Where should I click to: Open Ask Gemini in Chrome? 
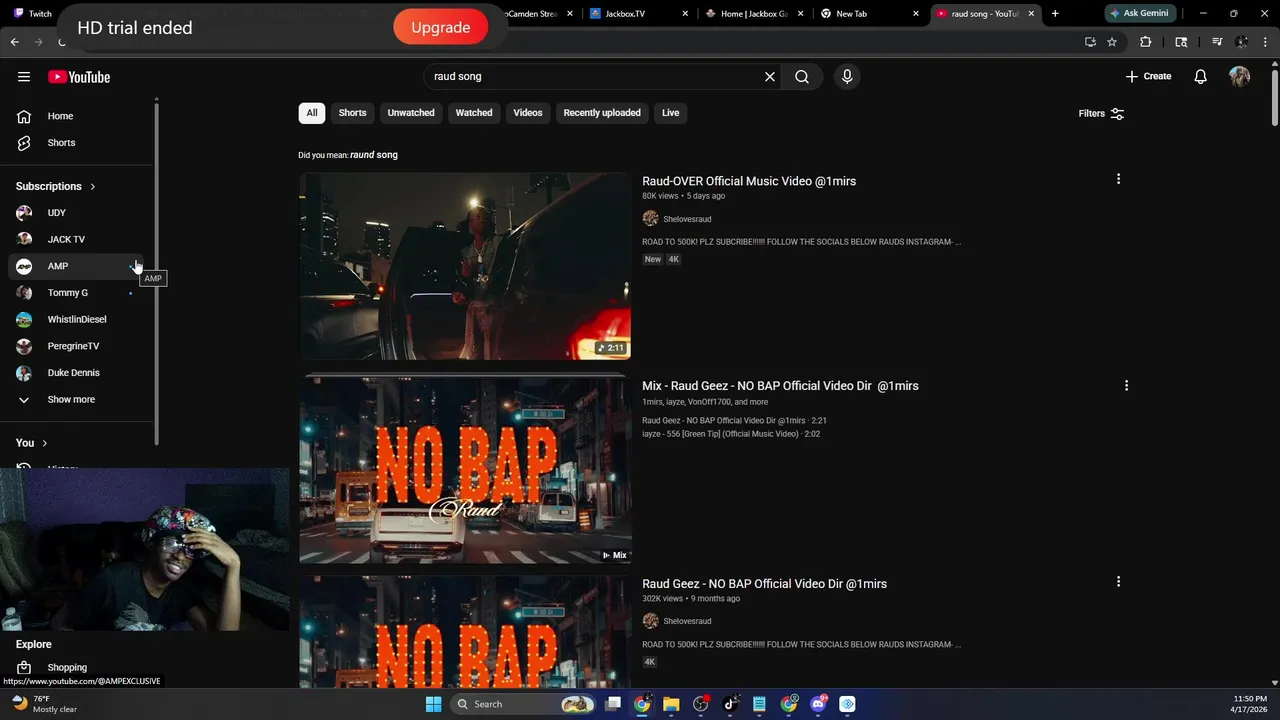click(x=1139, y=14)
